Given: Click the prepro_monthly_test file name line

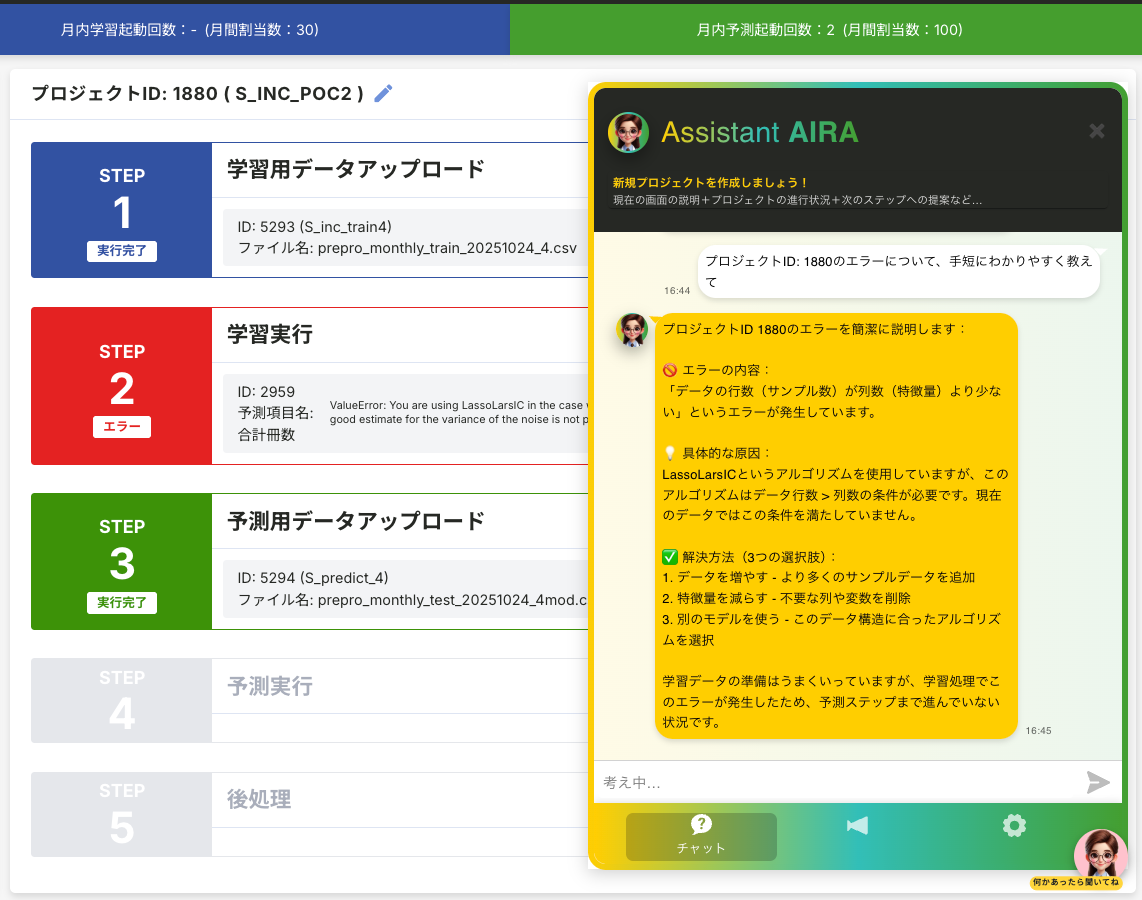Looking at the screenshot, I should [x=412, y=600].
